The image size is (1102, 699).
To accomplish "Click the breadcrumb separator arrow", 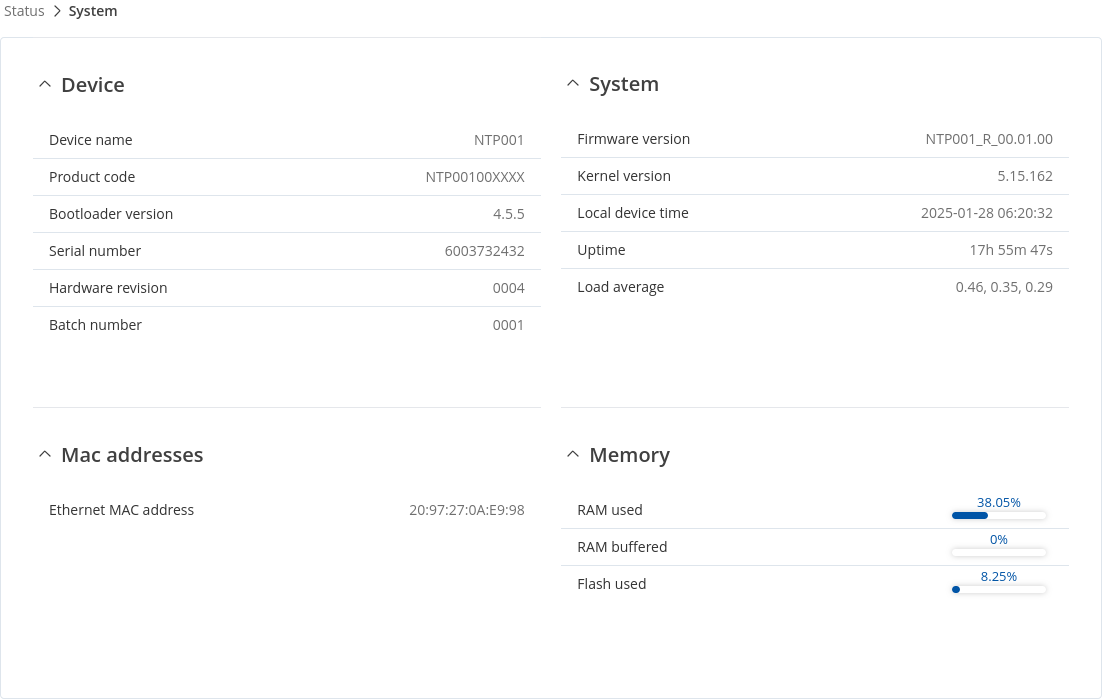I will pyautogui.click(x=57, y=12).
